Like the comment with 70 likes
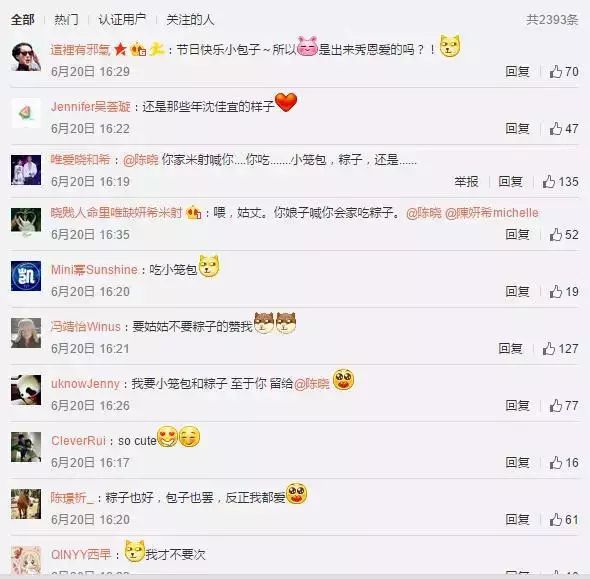The image size is (590, 579). pos(564,71)
